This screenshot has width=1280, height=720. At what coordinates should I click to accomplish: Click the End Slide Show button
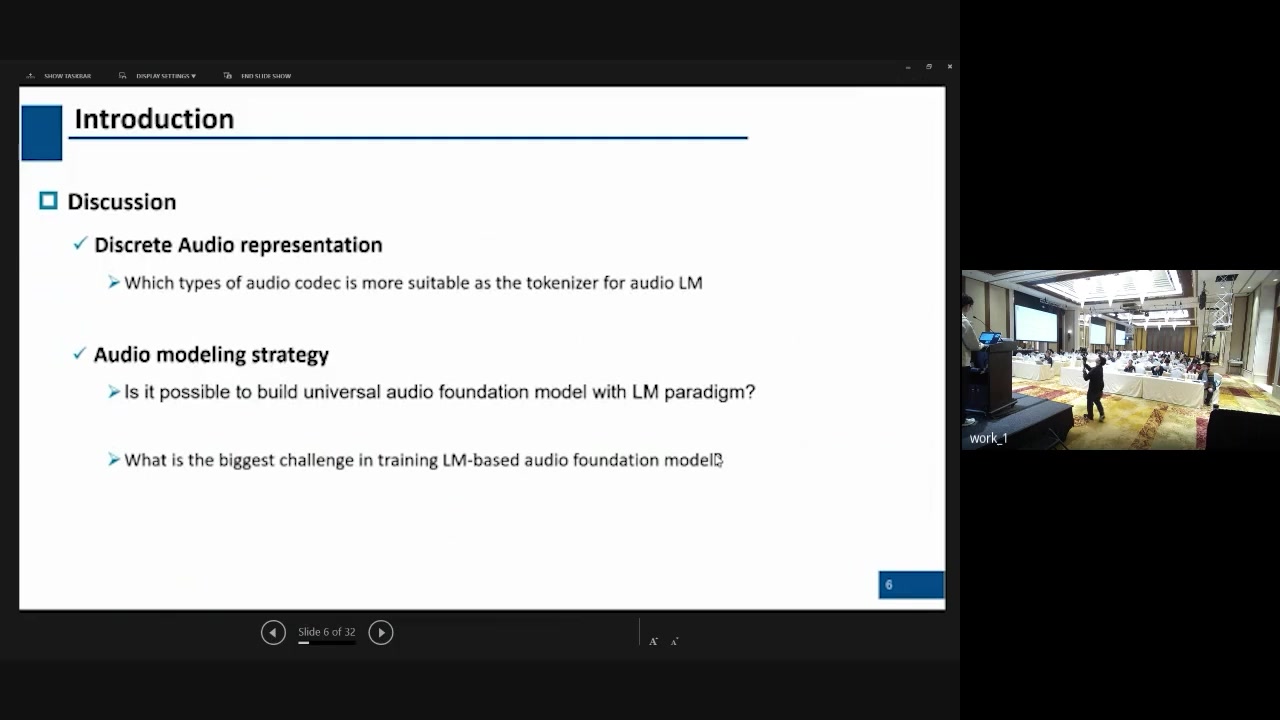click(x=258, y=76)
